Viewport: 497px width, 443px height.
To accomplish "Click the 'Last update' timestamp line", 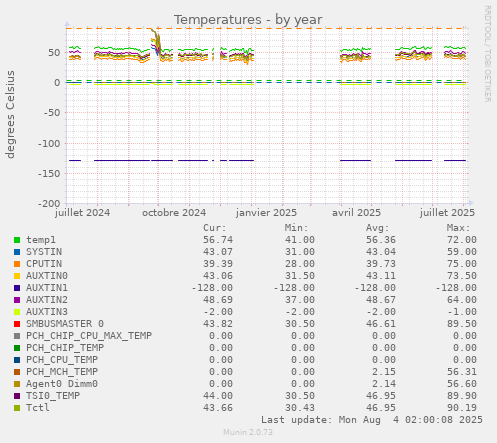I will coord(372,420).
